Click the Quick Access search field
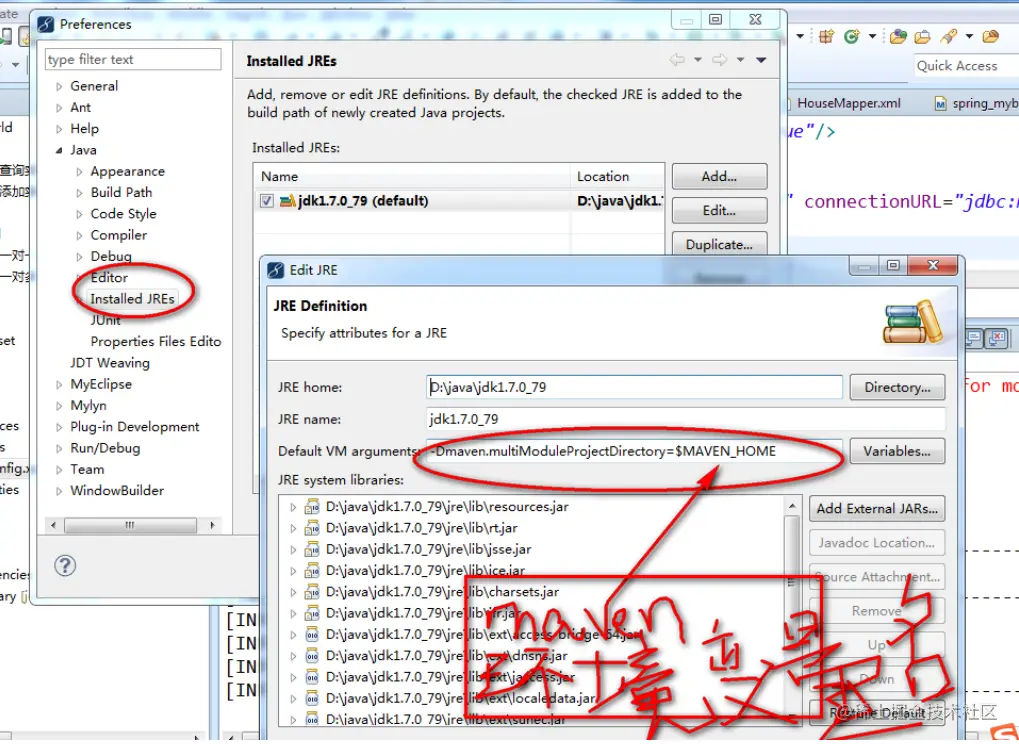Viewport: 1019px width, 744px height. point(966,66)
